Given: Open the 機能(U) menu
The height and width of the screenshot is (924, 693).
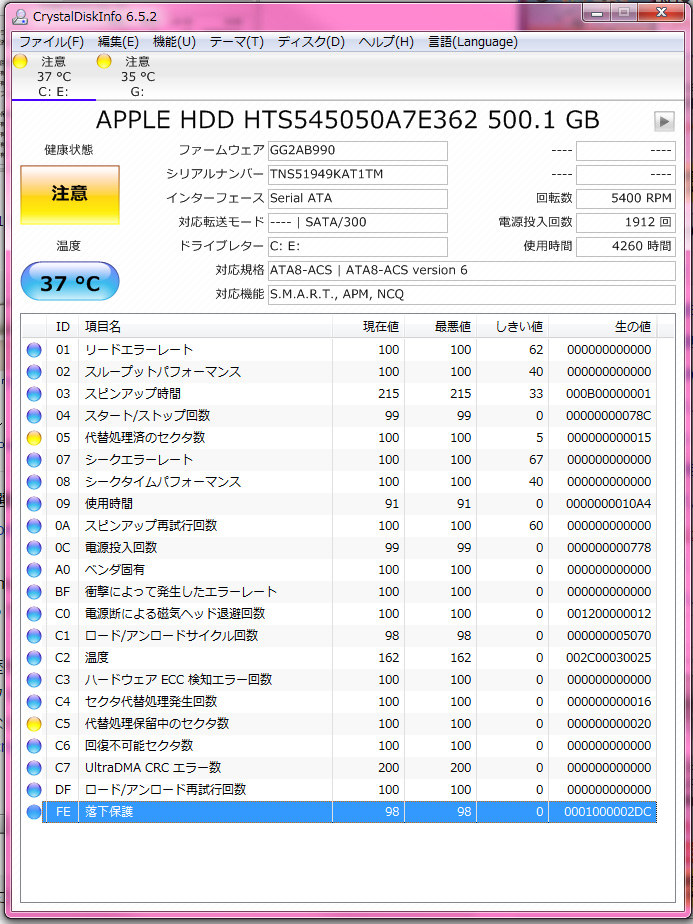Looking at the screenshot, I should [x=174, y=42].
